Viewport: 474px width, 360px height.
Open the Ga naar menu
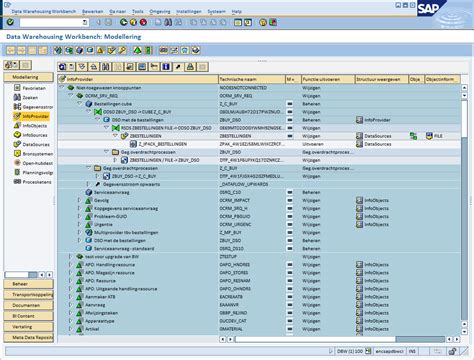pos(117,11)
